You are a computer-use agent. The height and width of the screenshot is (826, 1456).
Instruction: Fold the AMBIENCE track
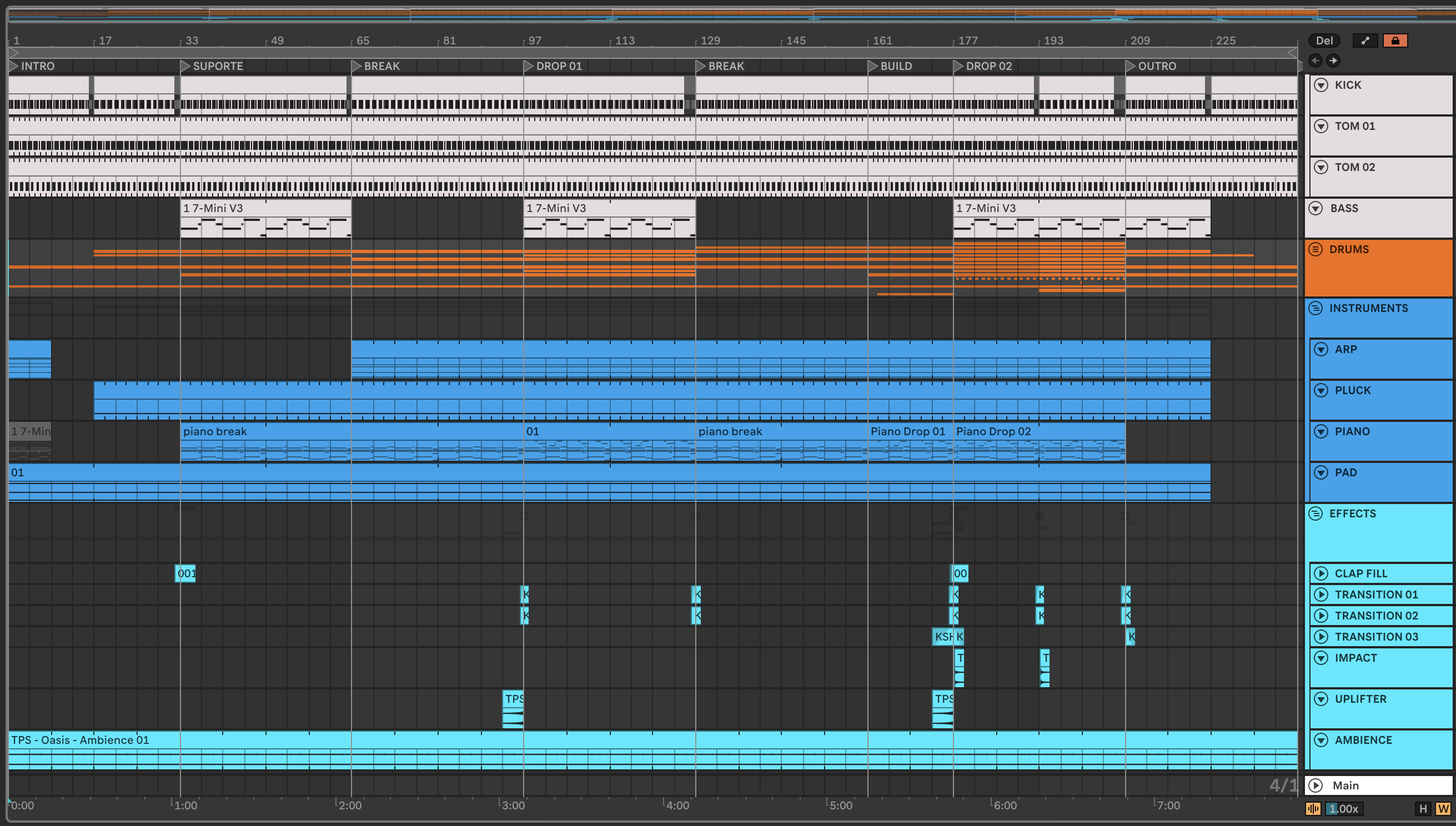pos(1321,741)
